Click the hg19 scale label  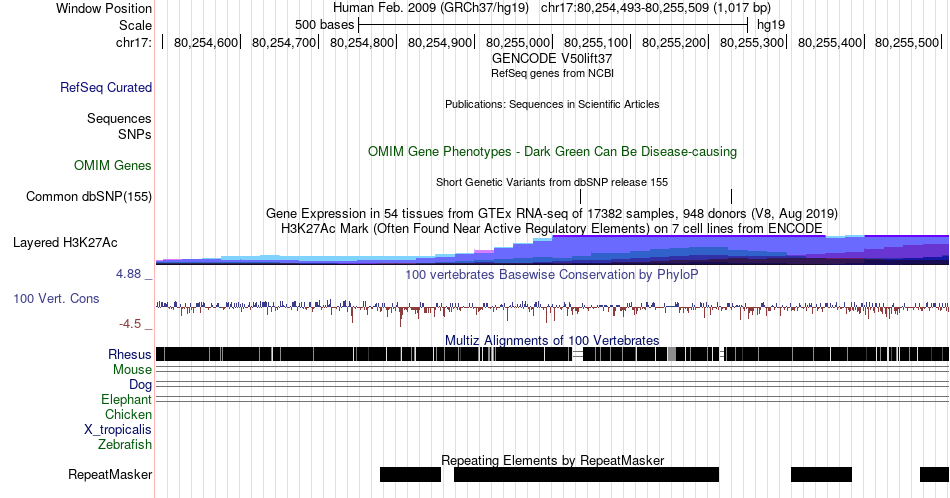click(x=771, y=25)
